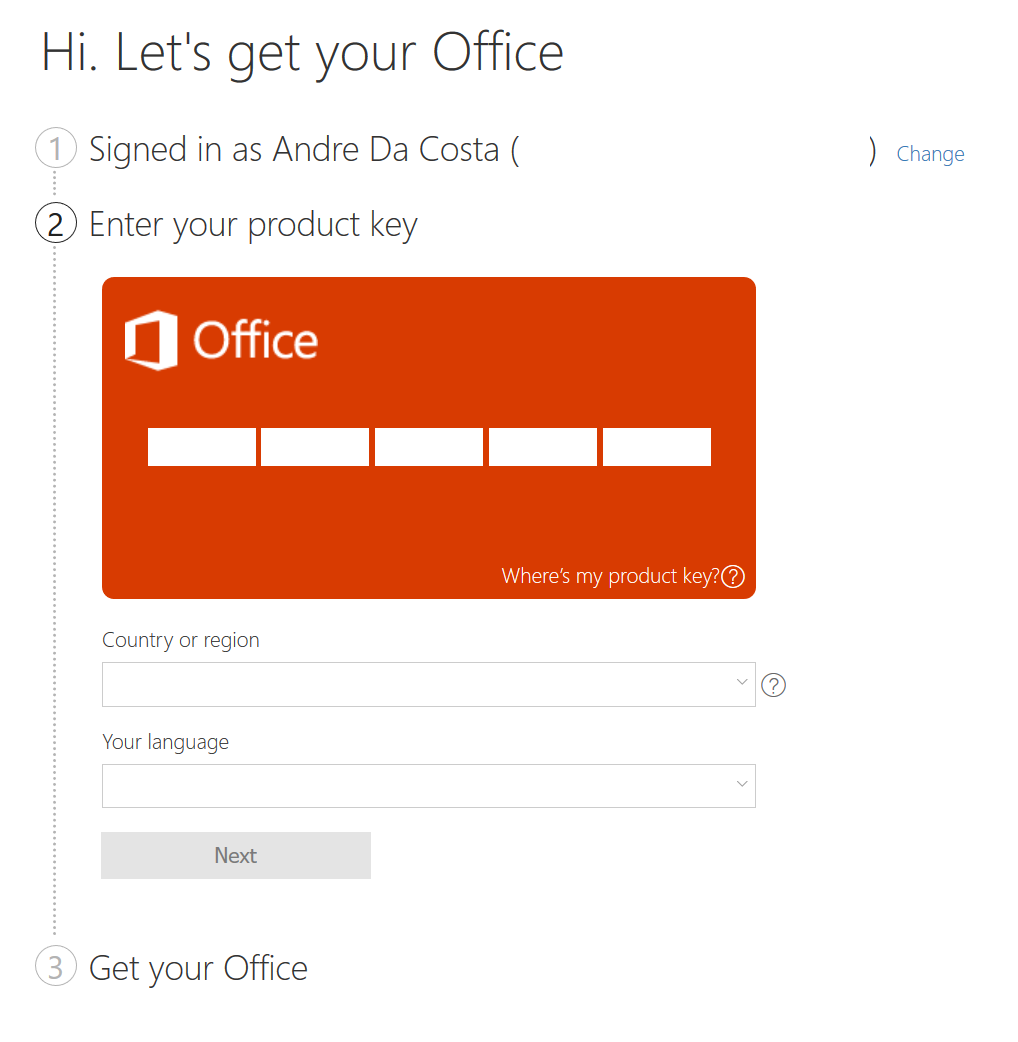Click the Office logo icon on card
The image size is (1018, 1042).
(151, 340)
